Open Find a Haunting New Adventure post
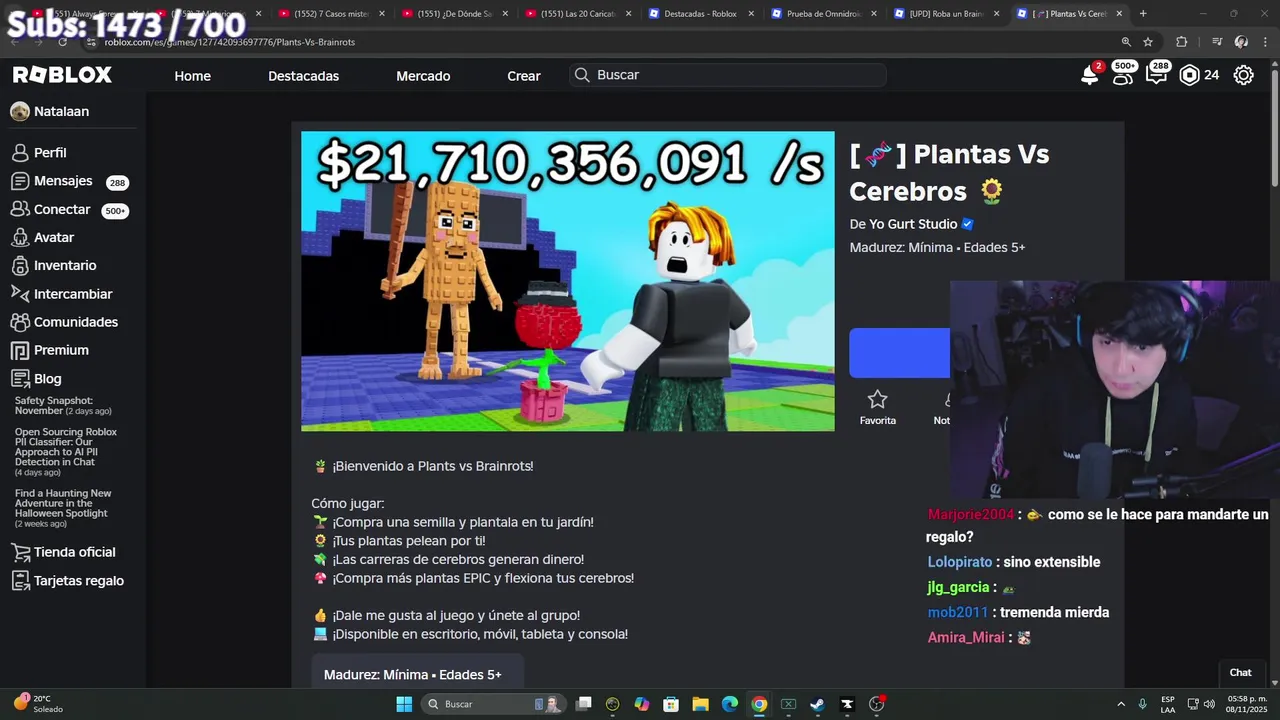Viewport: 1280px width, 720px height. point(63,508)
